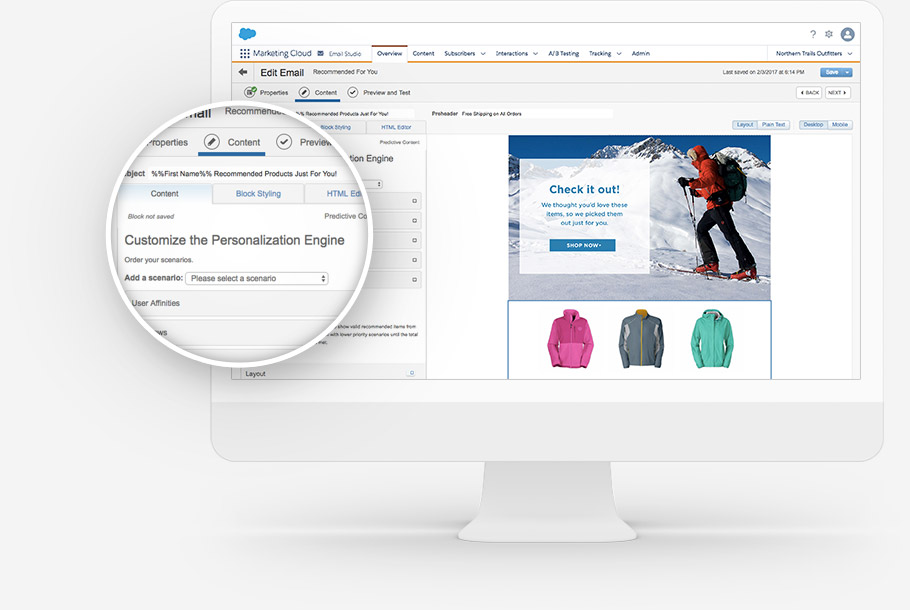The width and height of the screenshot is (910, 610).
Task: Click the Last saved timestamp text
Action: click(x=763, y=73)
